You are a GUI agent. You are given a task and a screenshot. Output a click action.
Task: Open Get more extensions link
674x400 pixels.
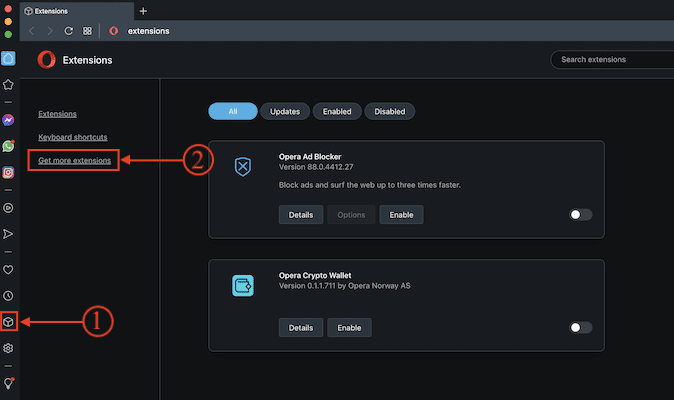(74, 160)
